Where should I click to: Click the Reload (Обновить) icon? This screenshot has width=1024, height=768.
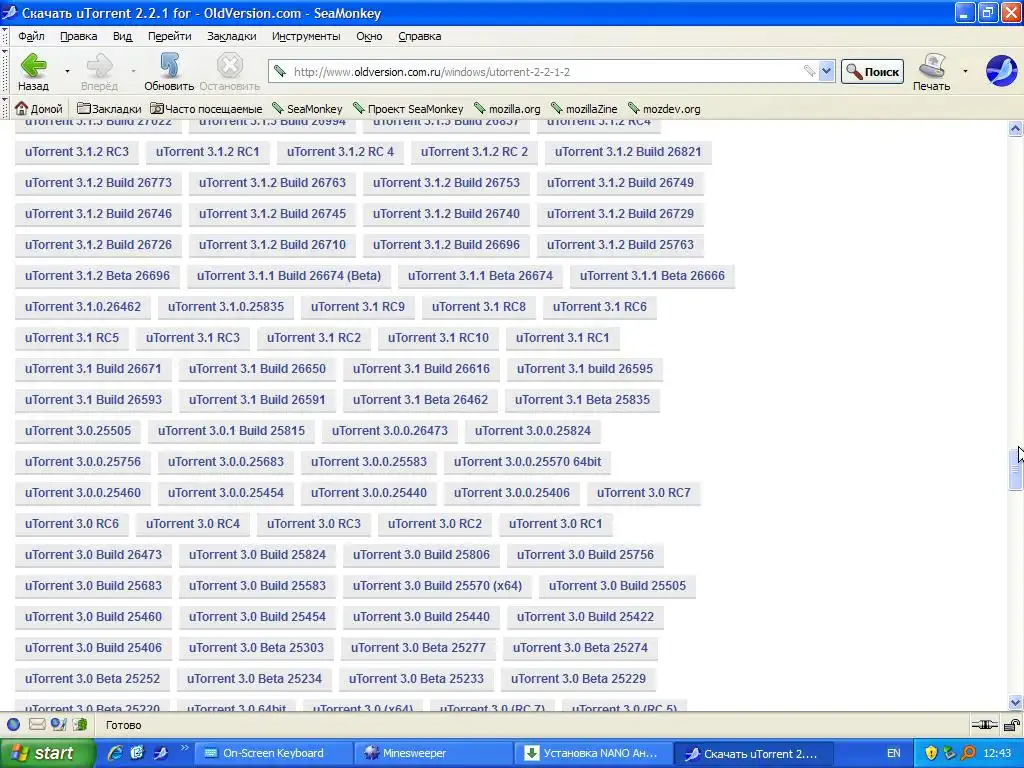click(x=169, y=66)
